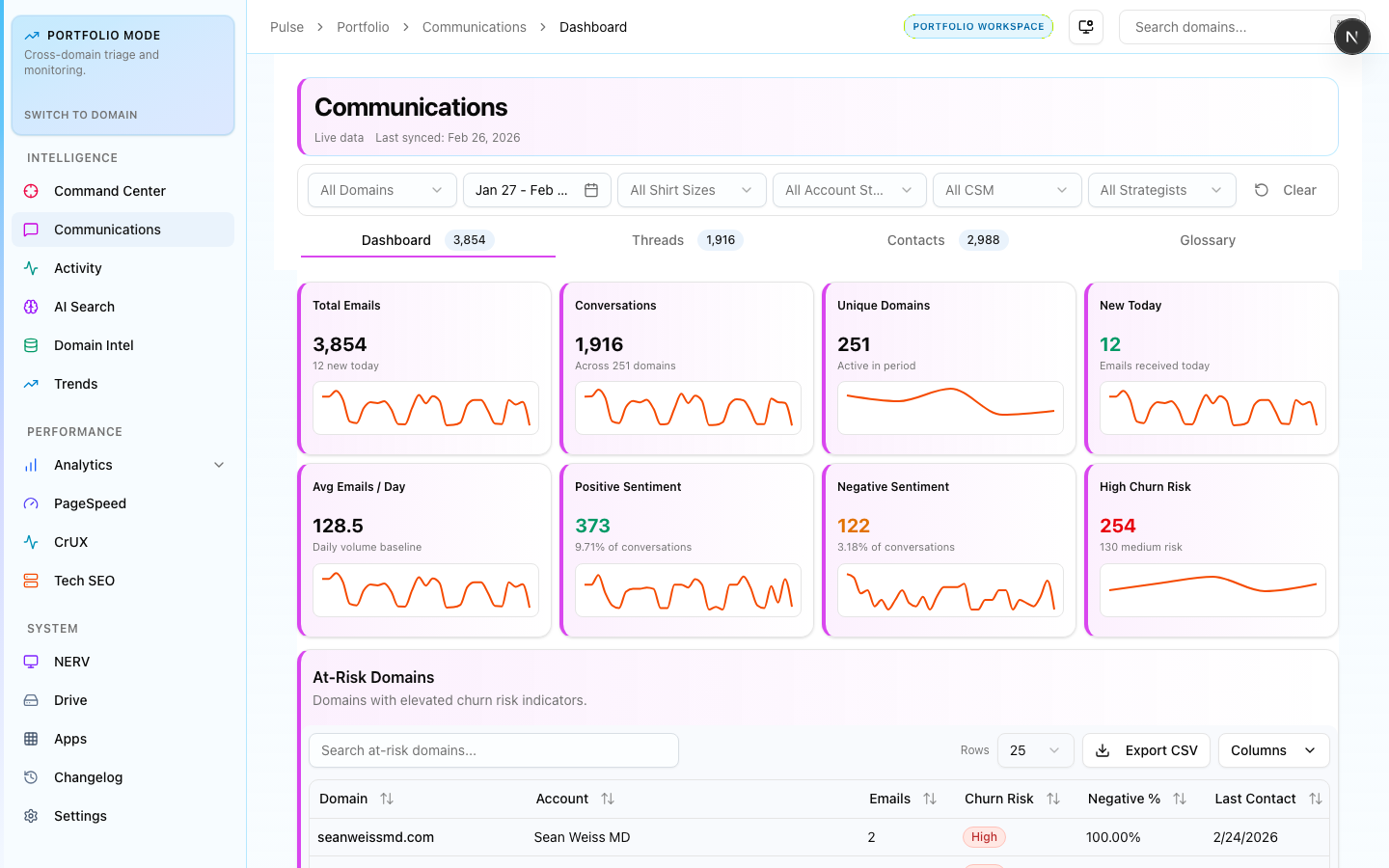
Task: Sort table by Churn Risk column
Action: 1053,799
